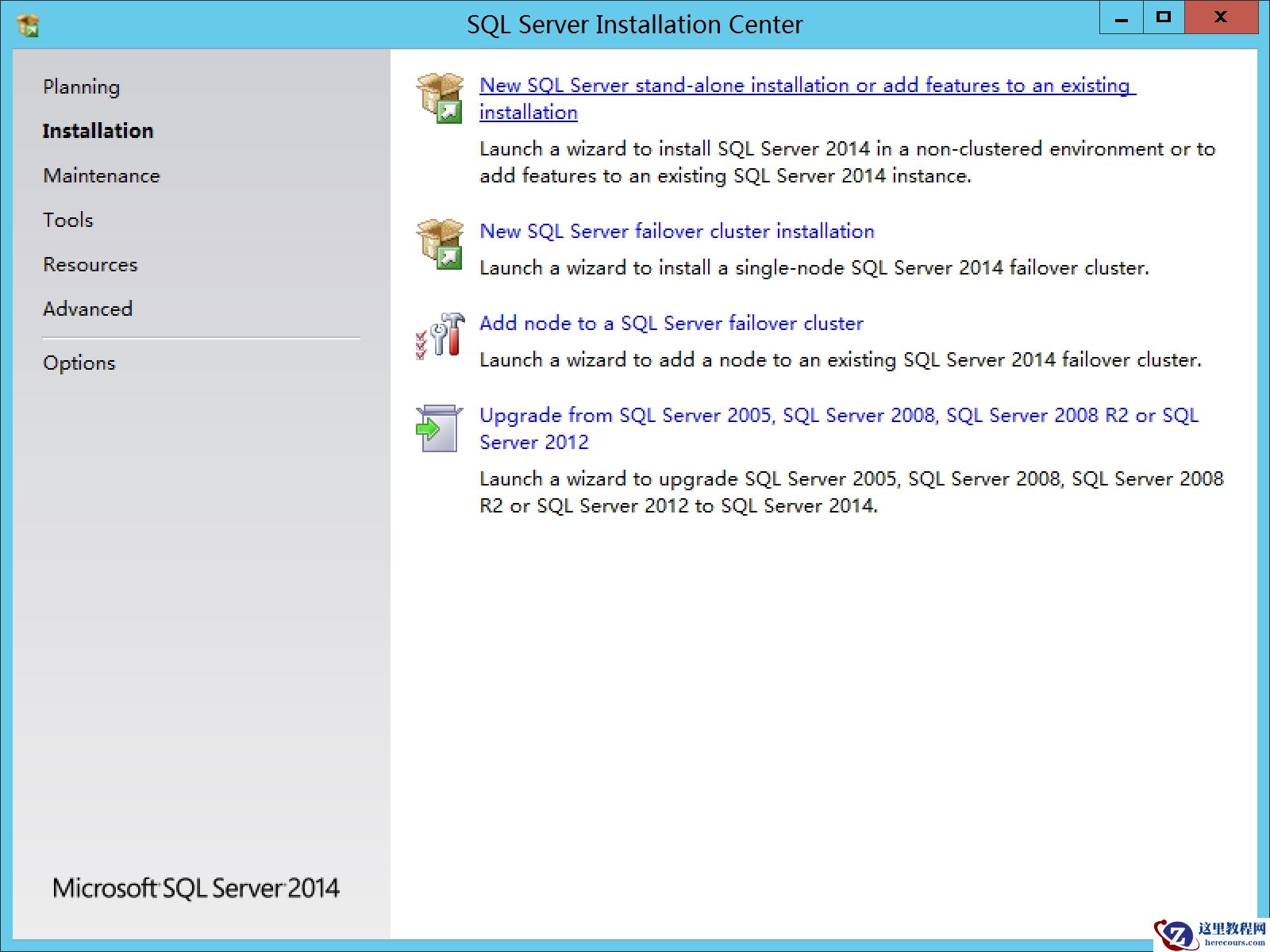The width and height of the screenshot is (1270, 952).
Task: Open the Options page in sidebar
Action: tap(79, 363)
